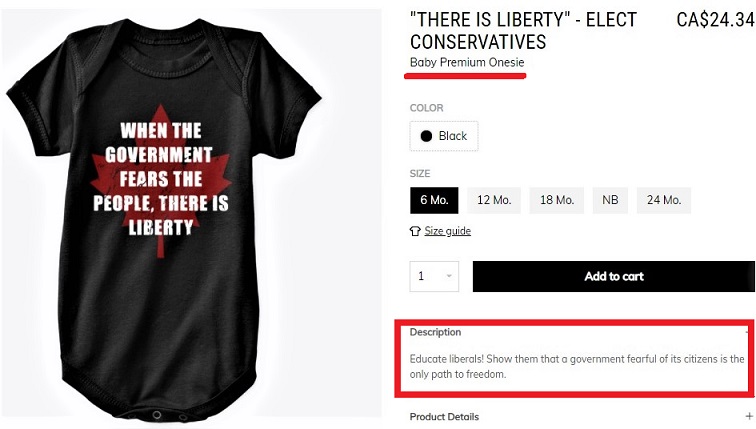Choose the 12 Mo. size
Viewport: 756px width, 429px height.
point(494,200)
